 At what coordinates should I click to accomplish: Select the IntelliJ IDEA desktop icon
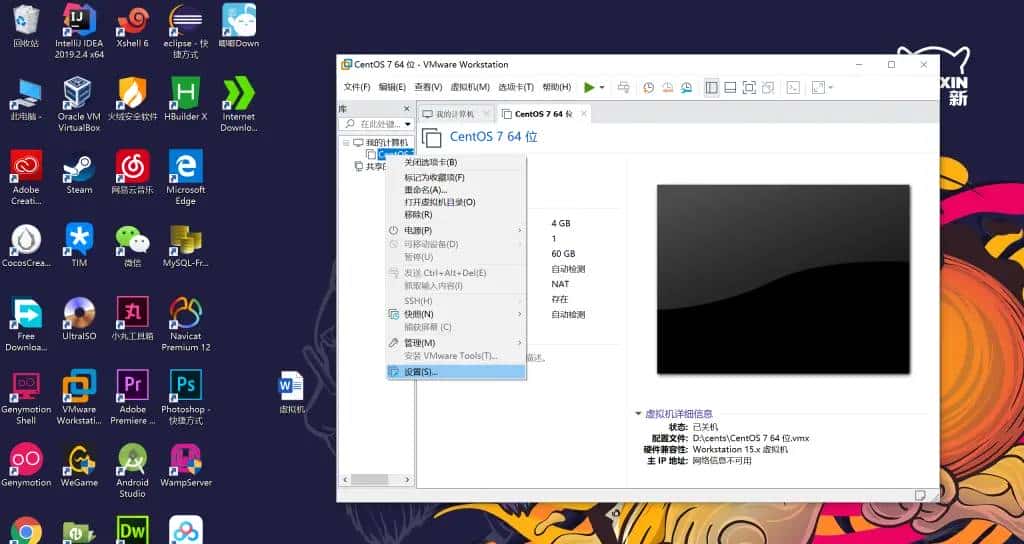[x=79, y=31]
